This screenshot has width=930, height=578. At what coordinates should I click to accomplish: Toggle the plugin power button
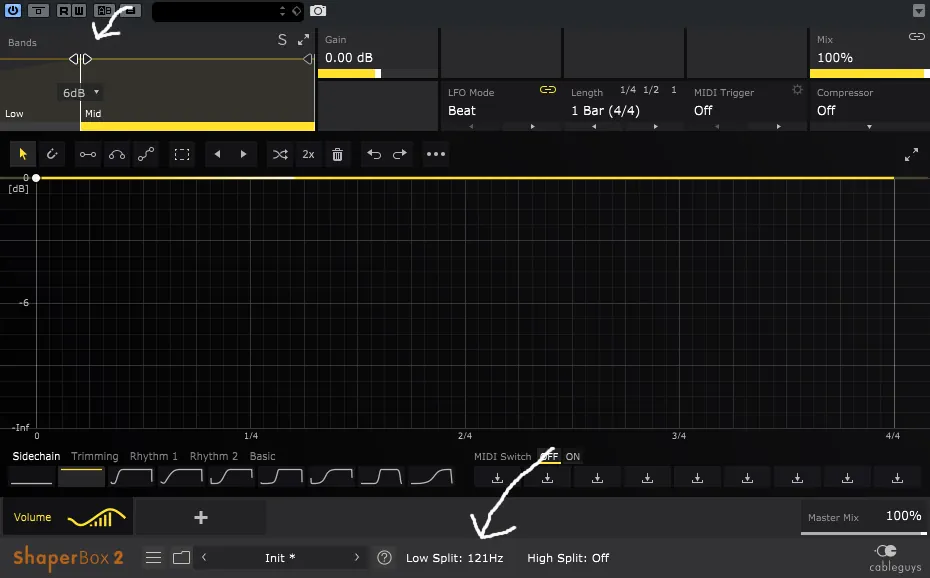coord(12,10)
